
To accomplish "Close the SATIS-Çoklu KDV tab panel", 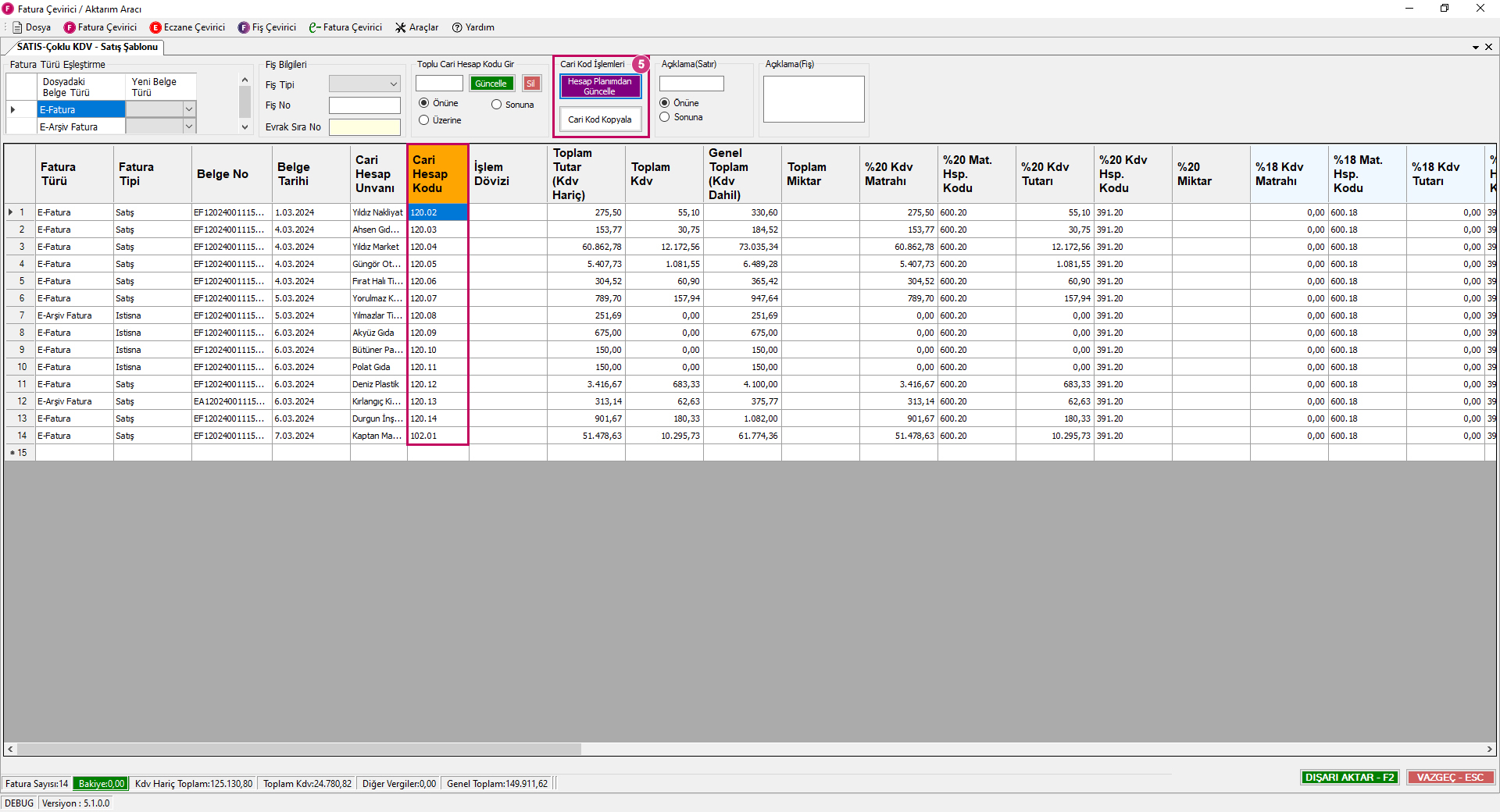I will 1488,47.
